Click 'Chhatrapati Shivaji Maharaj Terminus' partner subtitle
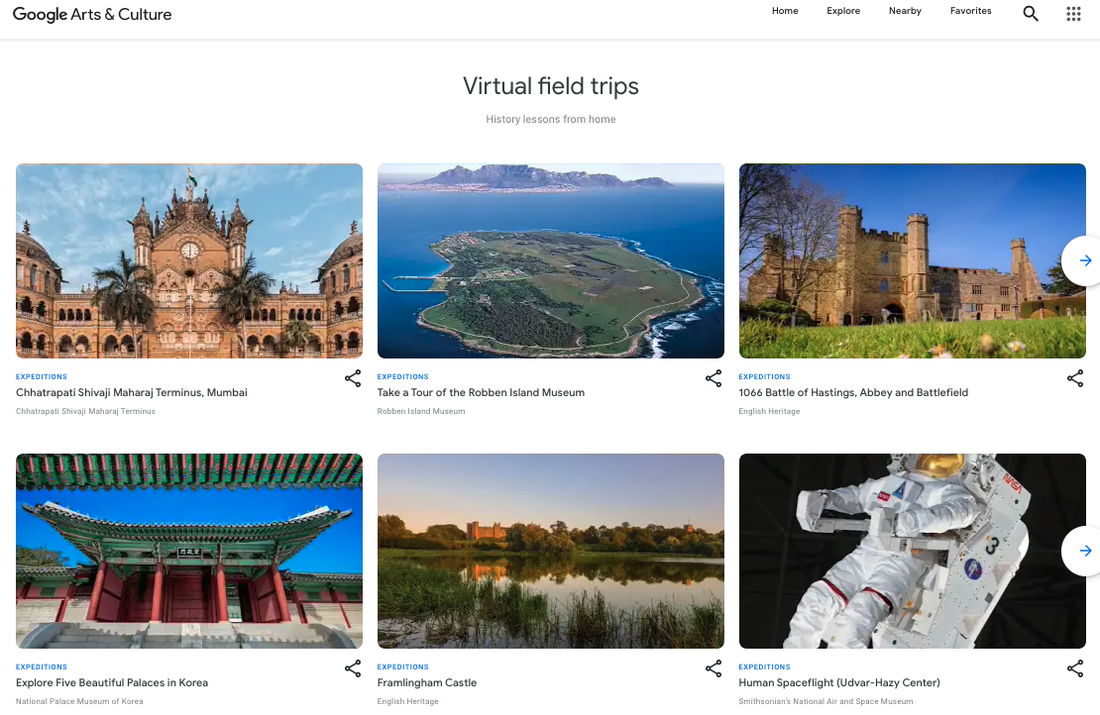The image size is (1100, 715). click(x=86, y=411)
